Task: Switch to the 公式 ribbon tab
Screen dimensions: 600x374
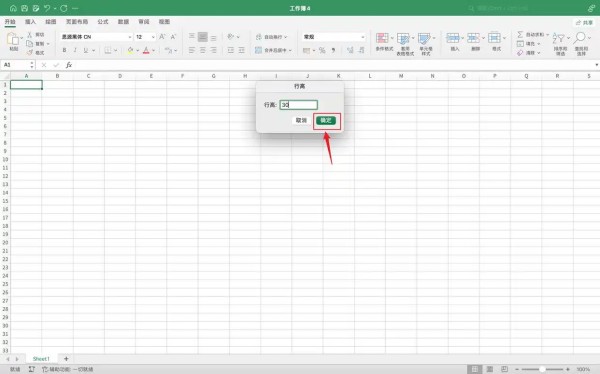Action: 103,22
